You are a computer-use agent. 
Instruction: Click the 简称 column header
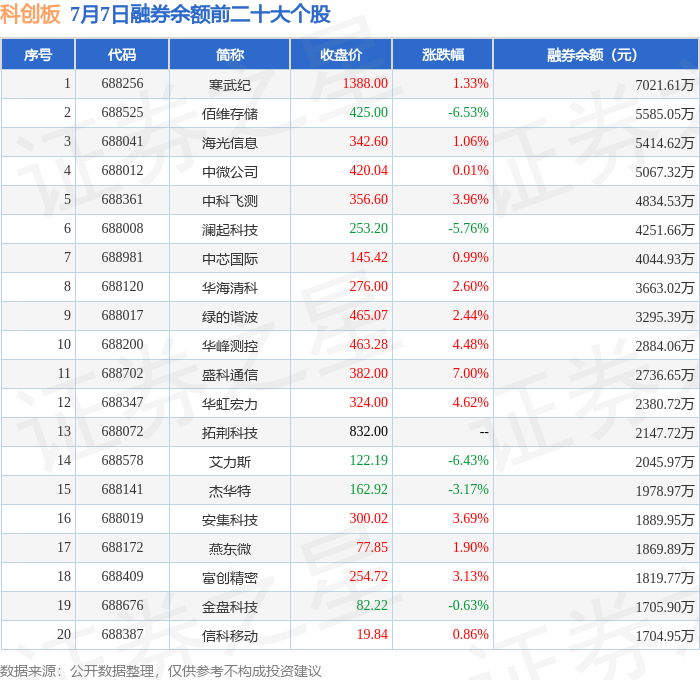[229, 54]
